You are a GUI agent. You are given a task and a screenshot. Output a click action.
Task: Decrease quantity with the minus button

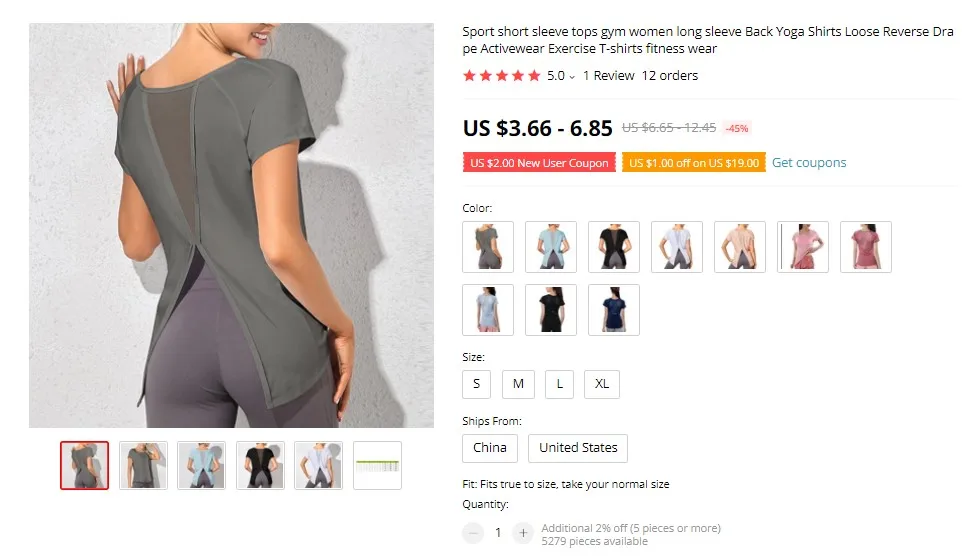473,533
